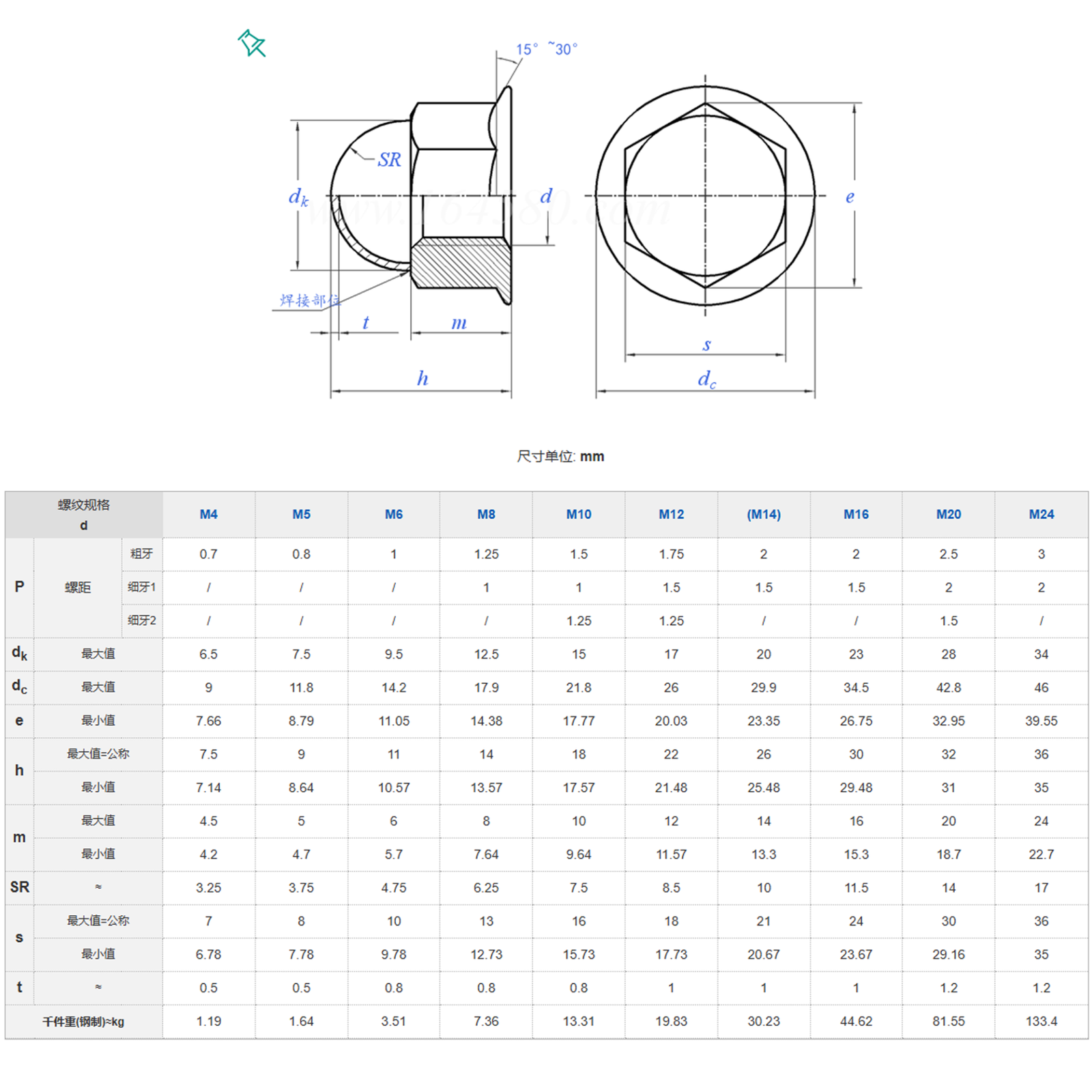Select value 39.55 in e row

point(1041,721)
